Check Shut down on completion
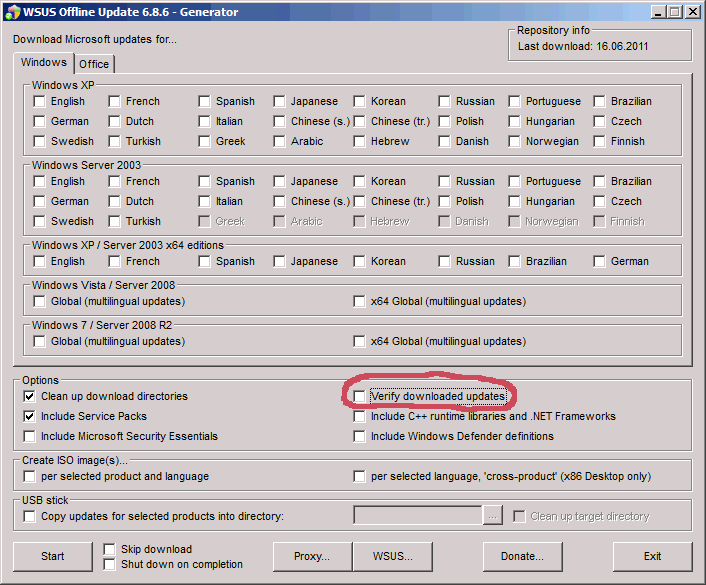The height and width of the screenshot is (585, 706). tap(110, 564)
